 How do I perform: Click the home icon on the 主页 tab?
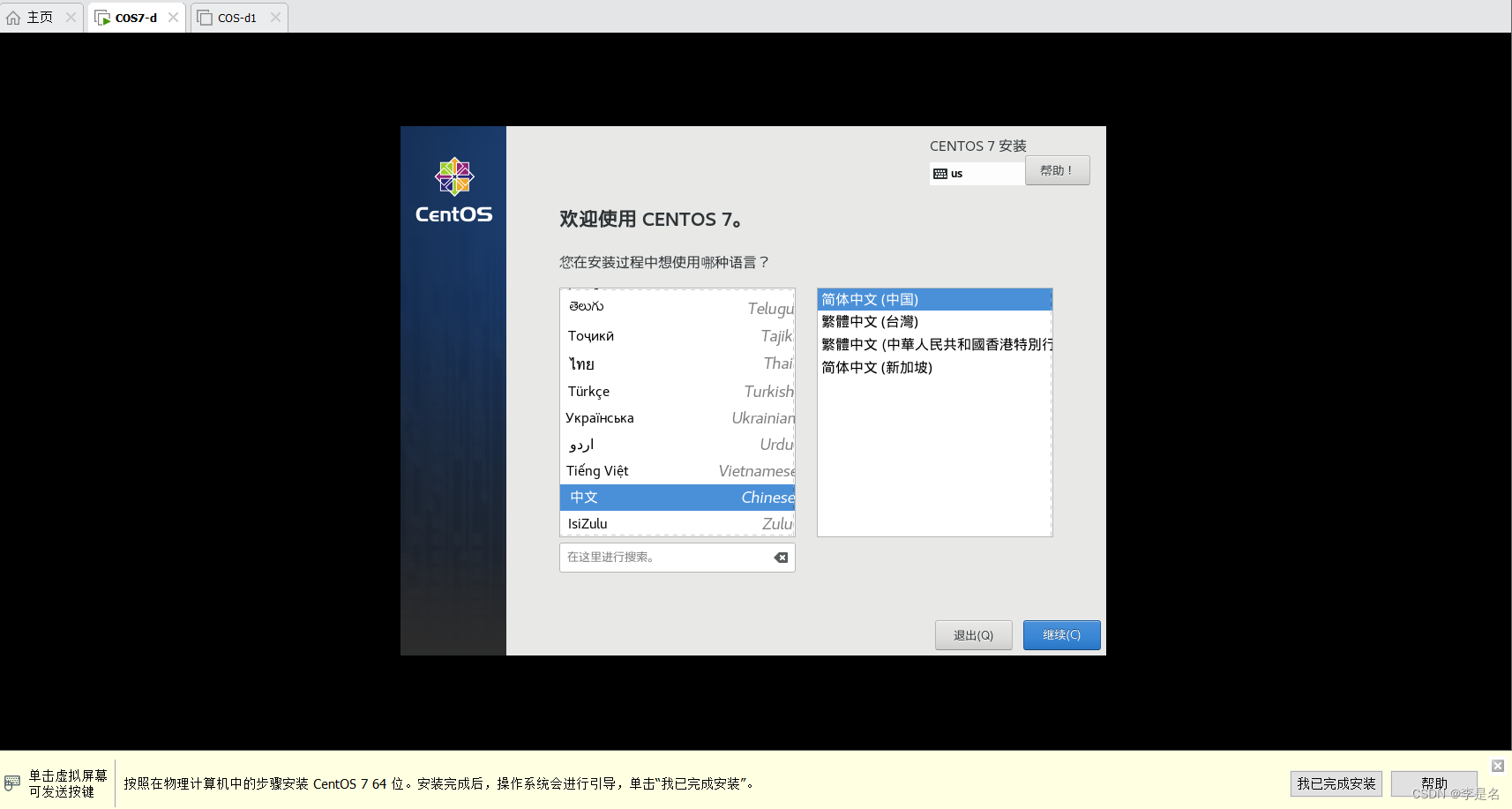click(13, 18)
